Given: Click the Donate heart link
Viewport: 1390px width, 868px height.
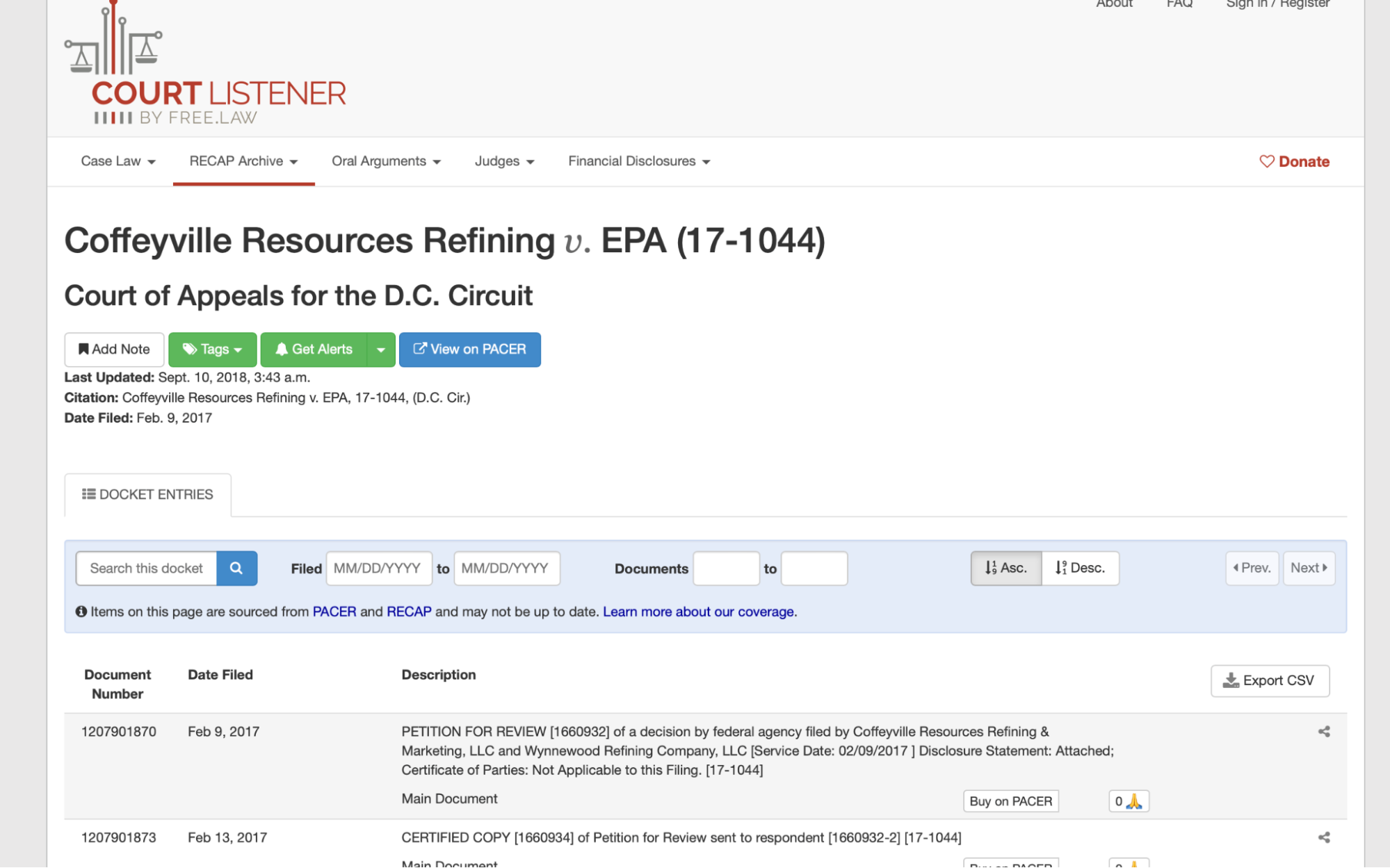Looking at the screenshot, I should [1294, 161].
